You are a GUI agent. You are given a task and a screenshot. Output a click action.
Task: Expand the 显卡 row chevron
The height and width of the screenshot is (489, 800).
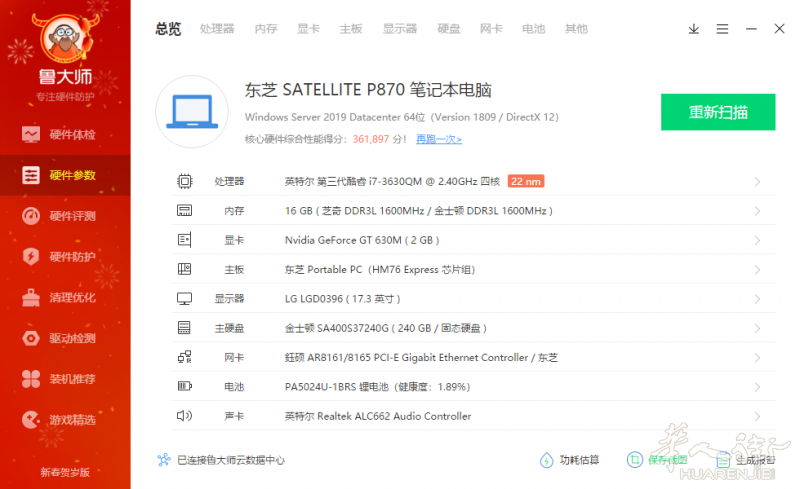(757, 240)
